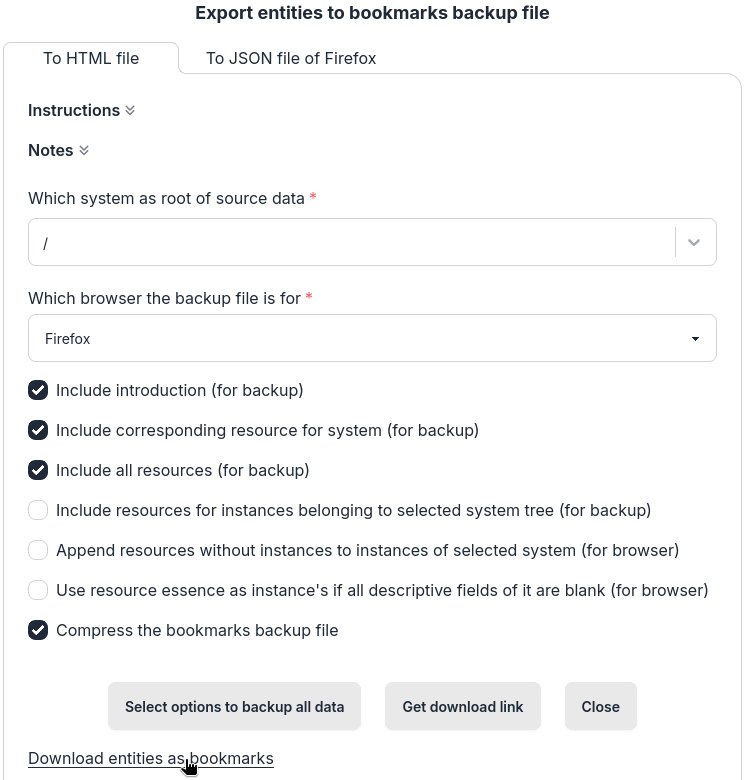Enable Append resources without instances option

pos(38,550)
